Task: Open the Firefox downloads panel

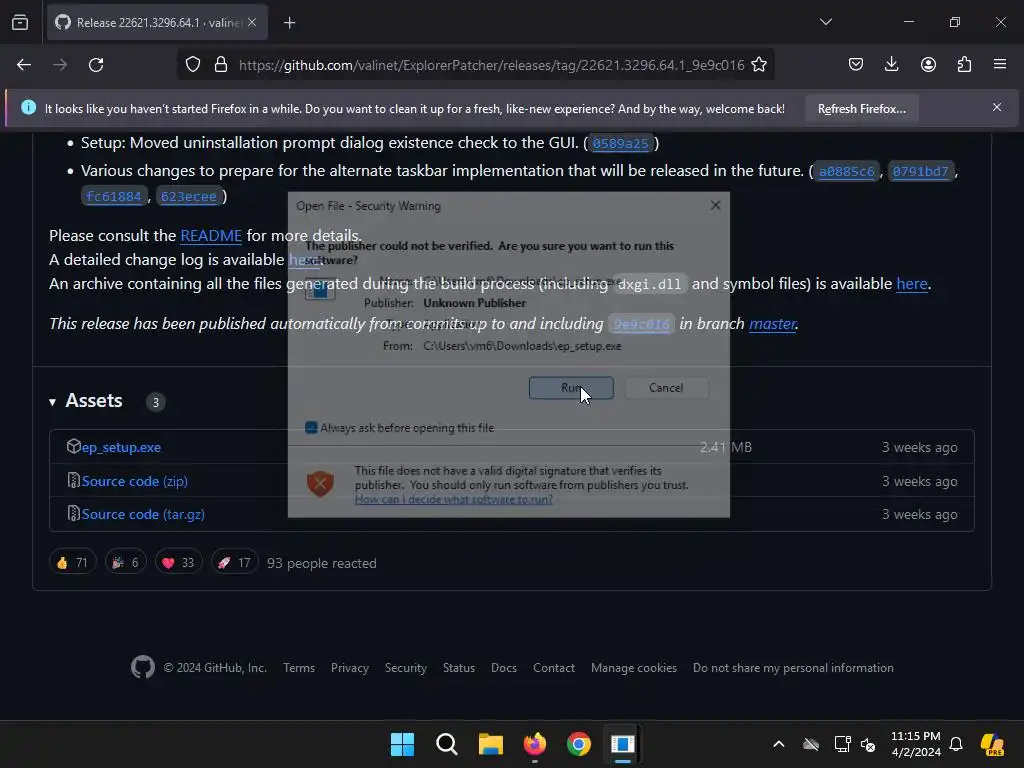Action: (x=891, y=64)
